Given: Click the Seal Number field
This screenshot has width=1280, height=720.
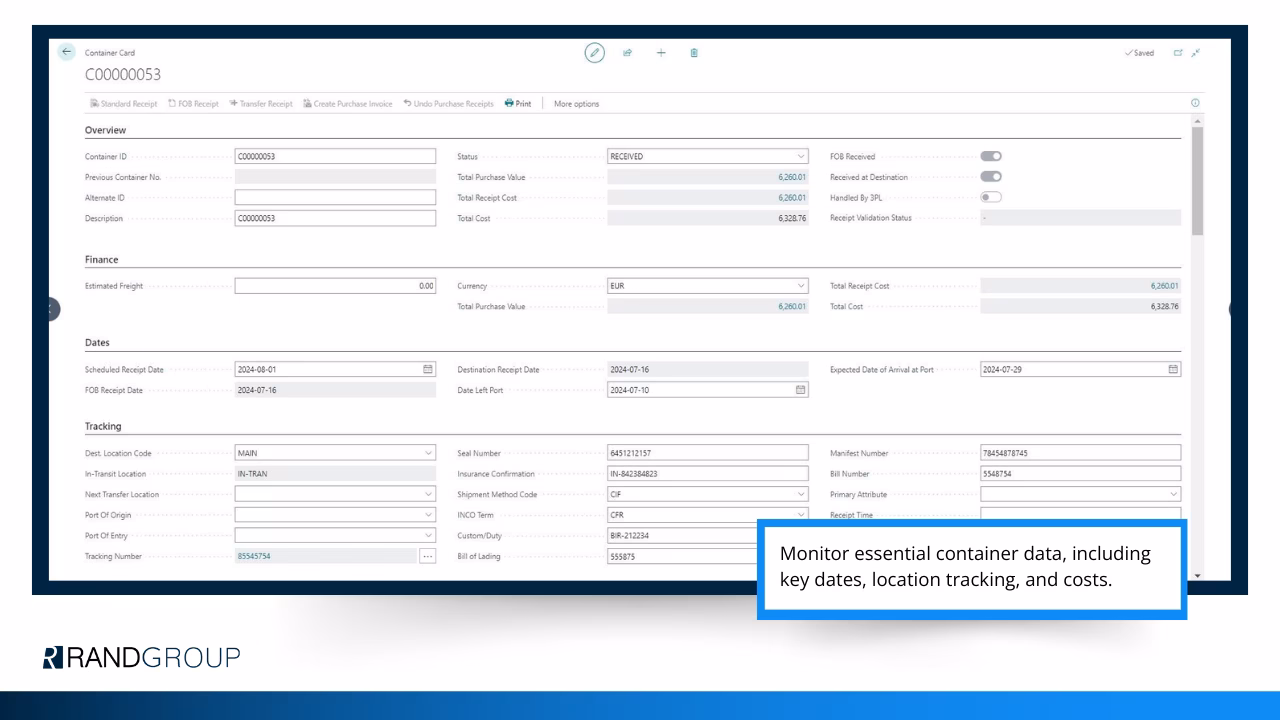Looking at the screenshot, I should pos(707,453).
